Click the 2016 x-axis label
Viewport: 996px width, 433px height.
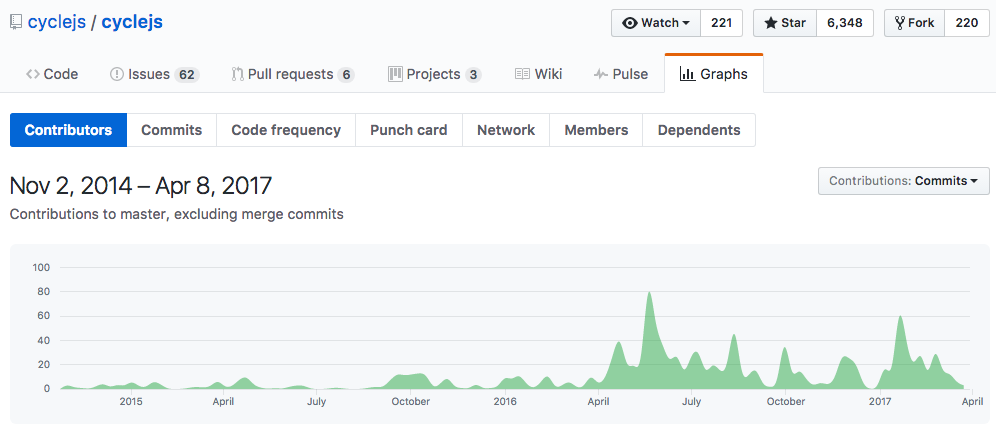tap(505, 402)
